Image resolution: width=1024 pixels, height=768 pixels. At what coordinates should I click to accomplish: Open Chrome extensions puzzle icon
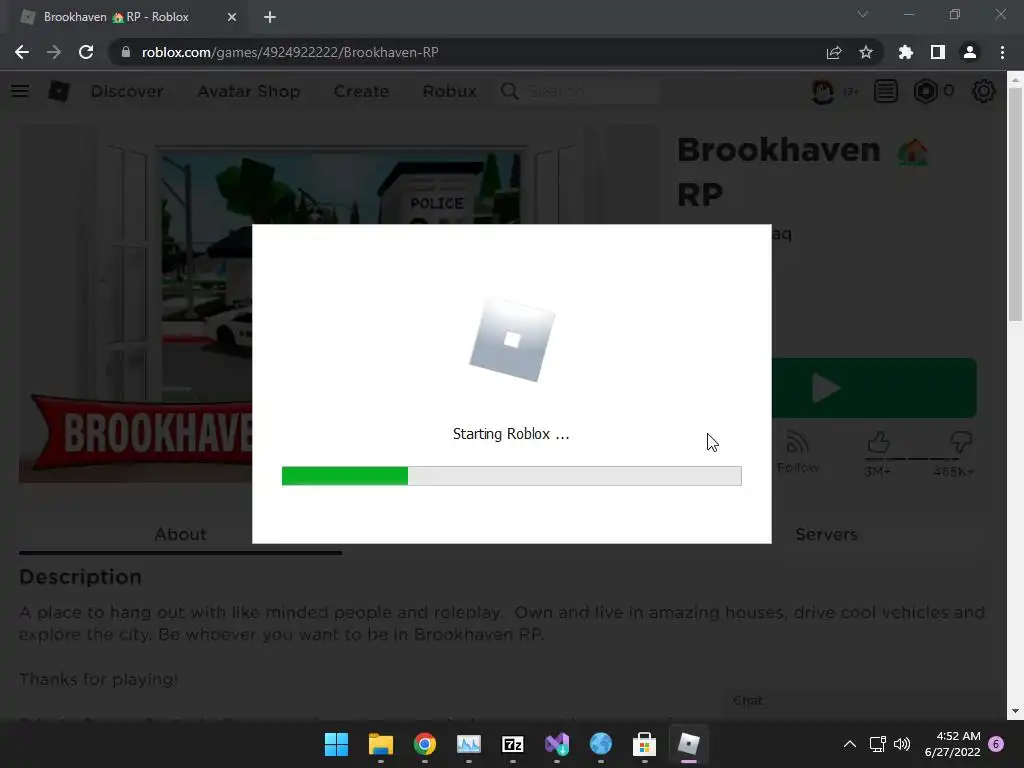click(906, 52)
